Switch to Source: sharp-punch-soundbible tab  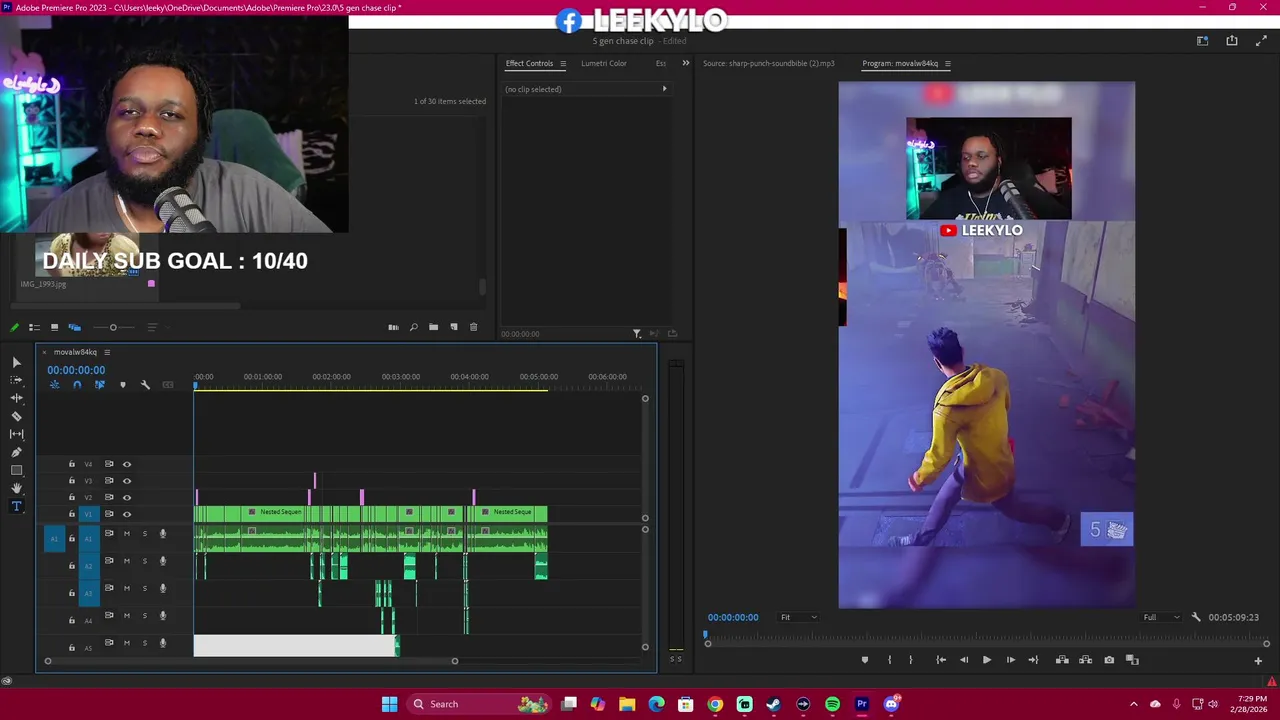[768, 63]
